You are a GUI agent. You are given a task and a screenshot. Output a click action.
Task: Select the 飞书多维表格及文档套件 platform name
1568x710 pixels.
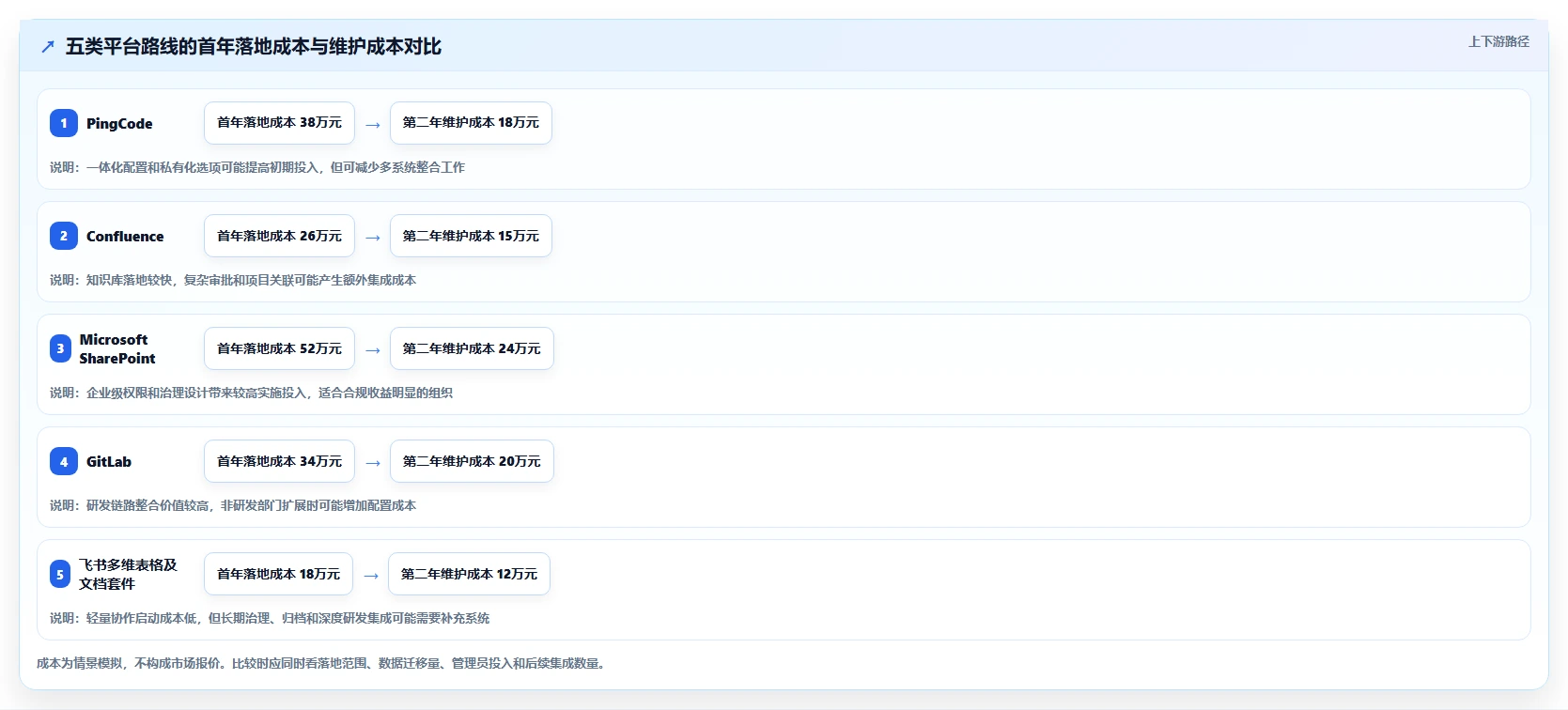(128, 574)
